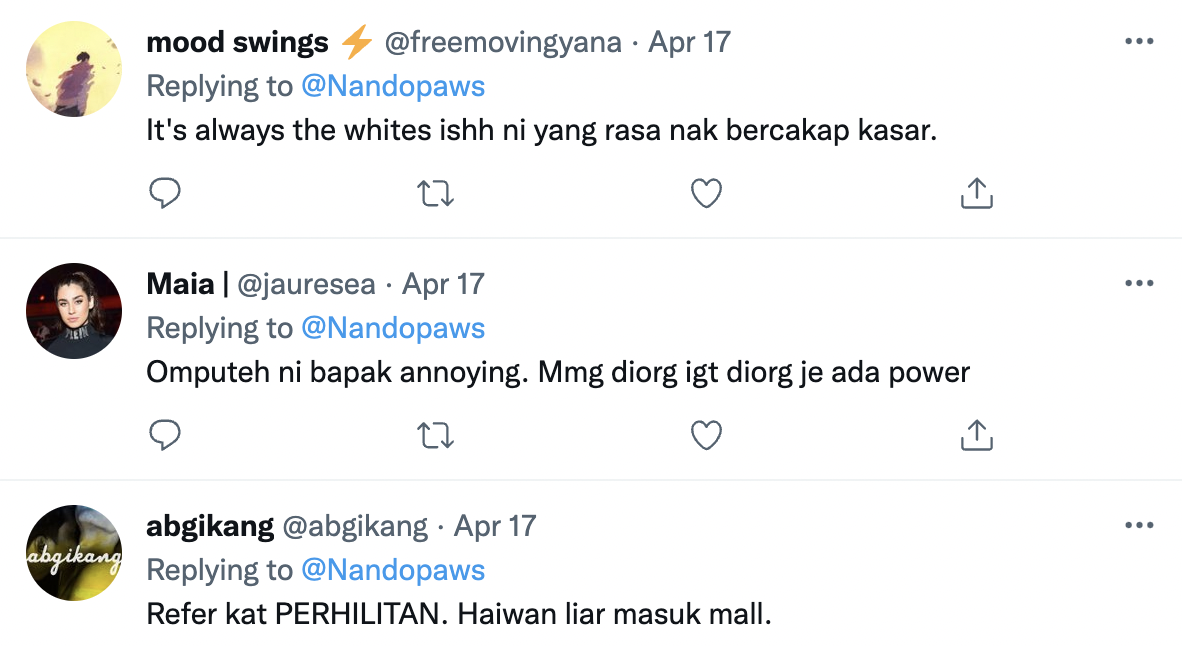The image size is (1182, 646).
Task: Open @Nandopaws link in mood swings reply
Action: [x=393, y=86]
